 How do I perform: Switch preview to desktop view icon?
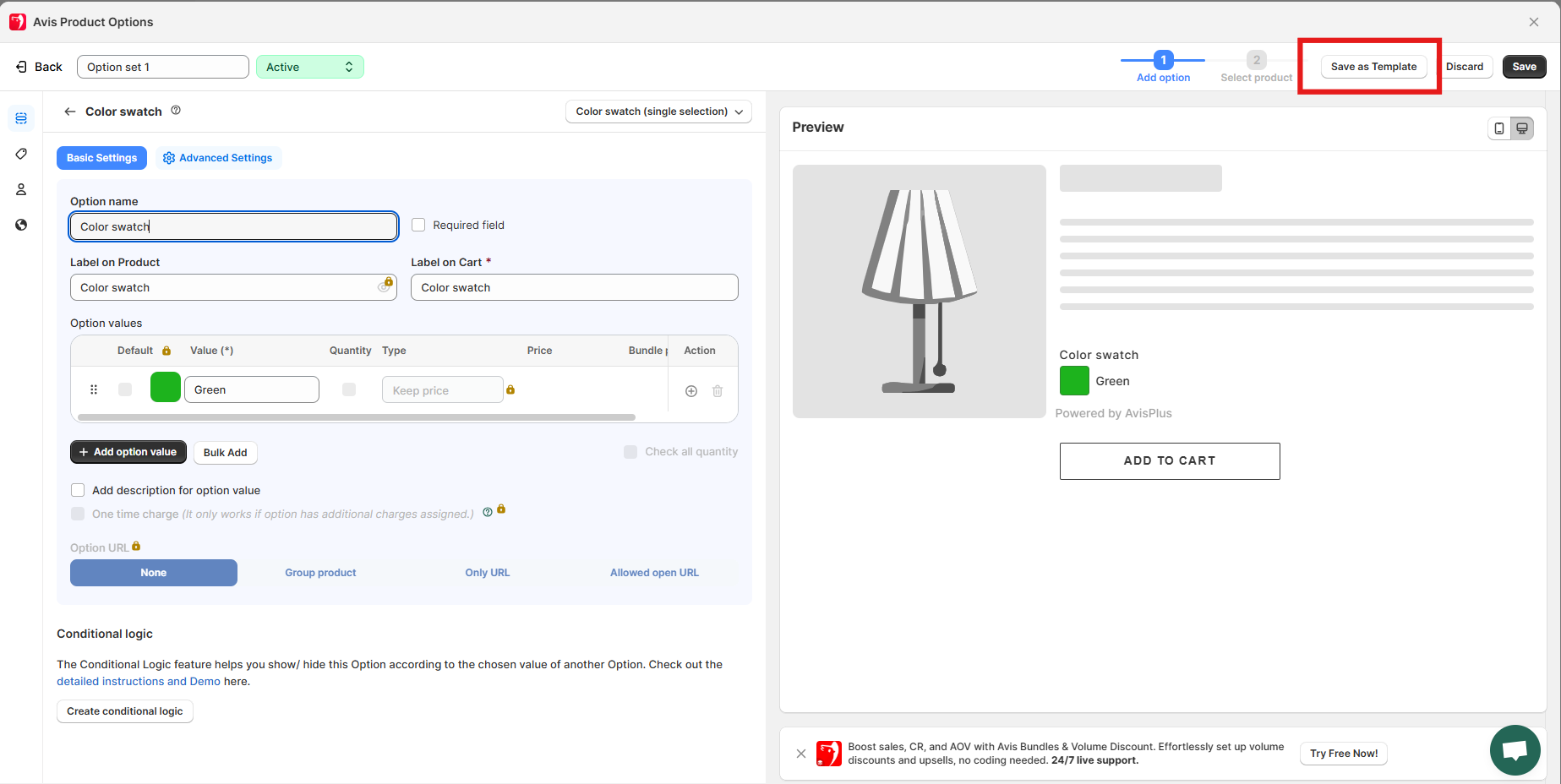[x=1522, y=128]
